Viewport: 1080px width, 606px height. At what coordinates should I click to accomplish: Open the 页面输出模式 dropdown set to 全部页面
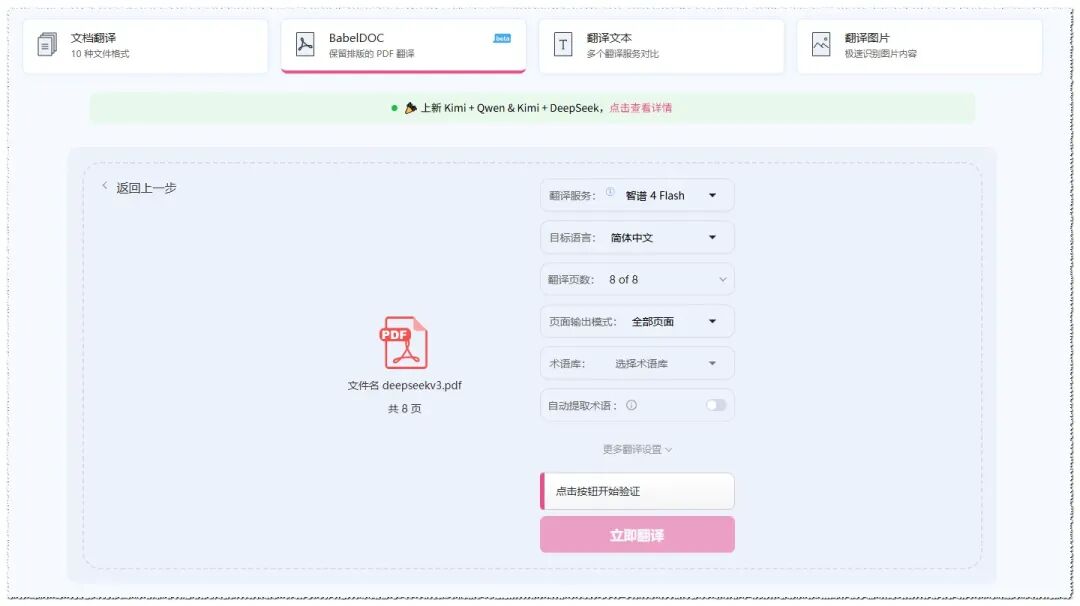point(637,322)
